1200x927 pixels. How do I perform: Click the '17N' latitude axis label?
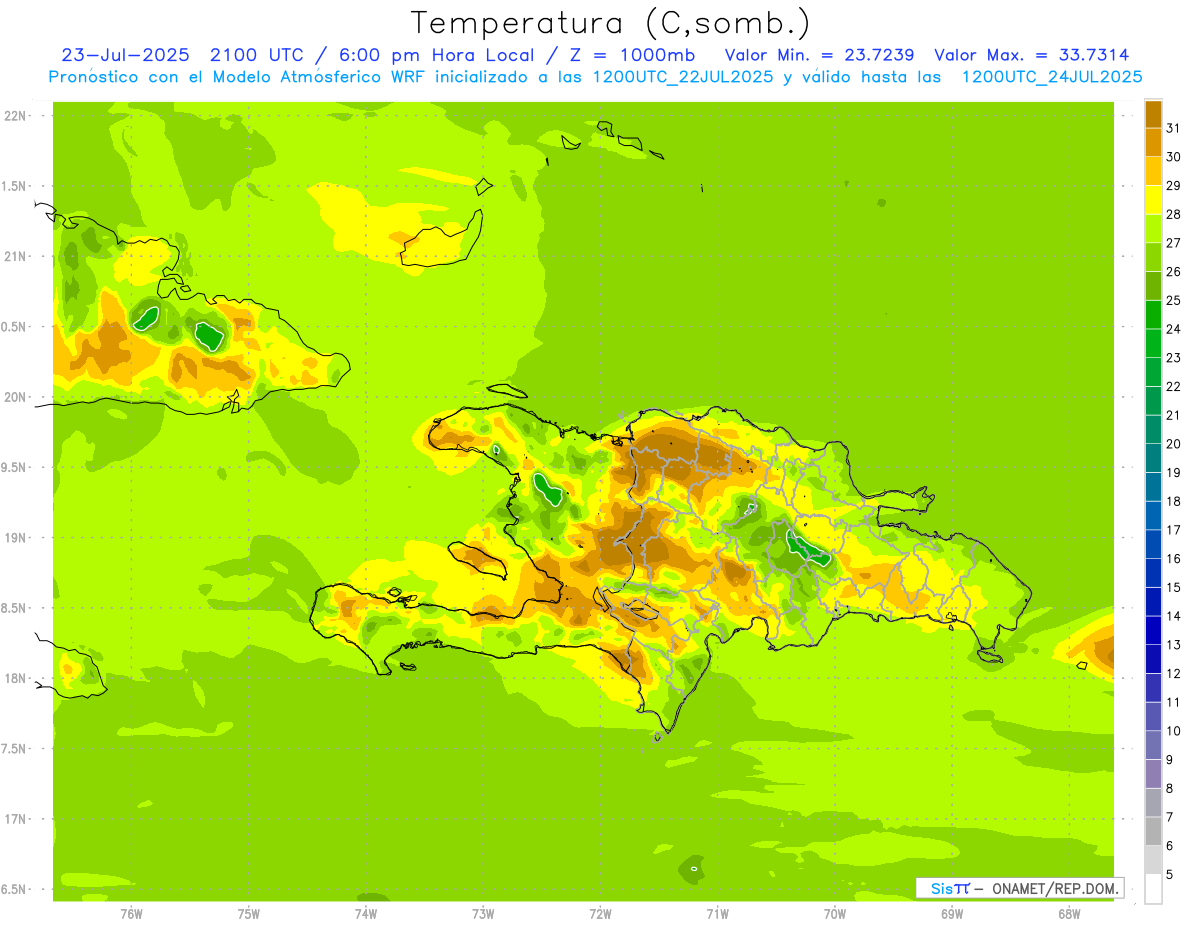(15, 819)
